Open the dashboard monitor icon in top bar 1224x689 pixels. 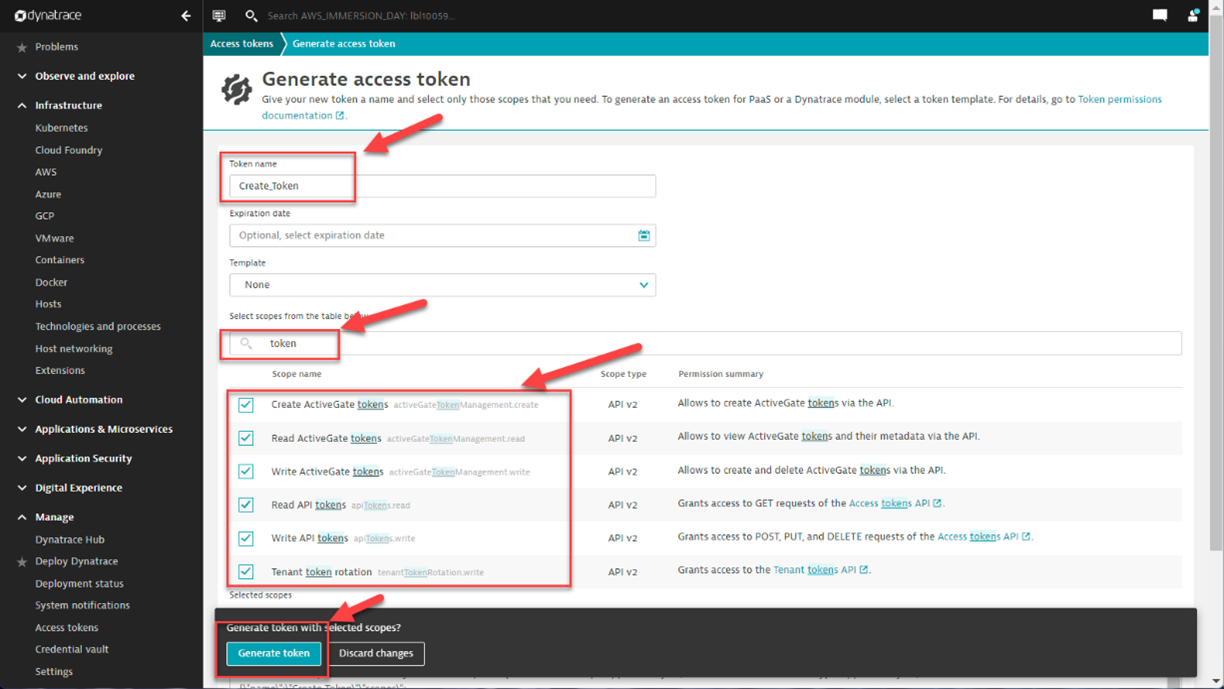click(219, 16)
